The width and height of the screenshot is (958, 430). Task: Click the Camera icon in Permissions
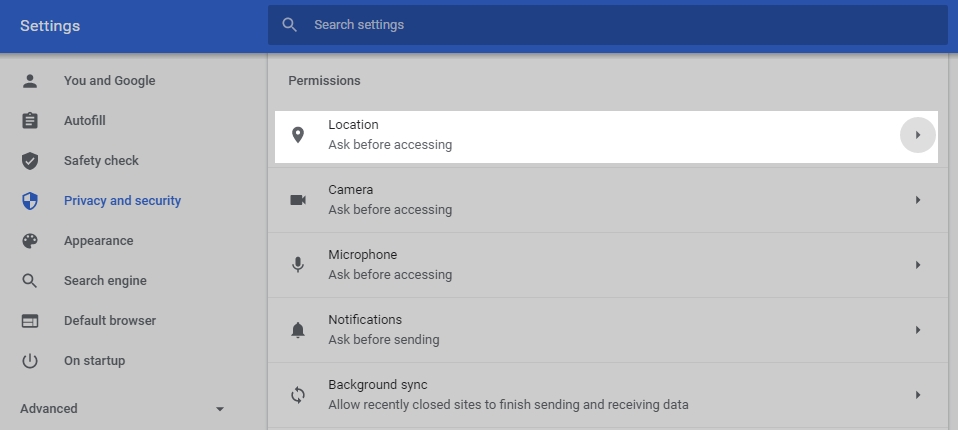[x=297, y=200]
